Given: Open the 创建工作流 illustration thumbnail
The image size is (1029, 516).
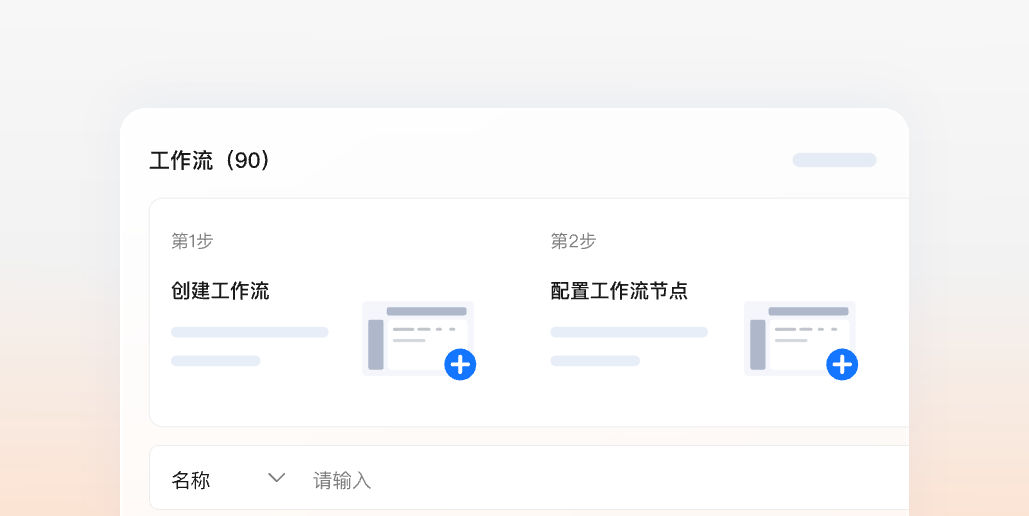Looking at the screenshot, I should tap(418, 339).
